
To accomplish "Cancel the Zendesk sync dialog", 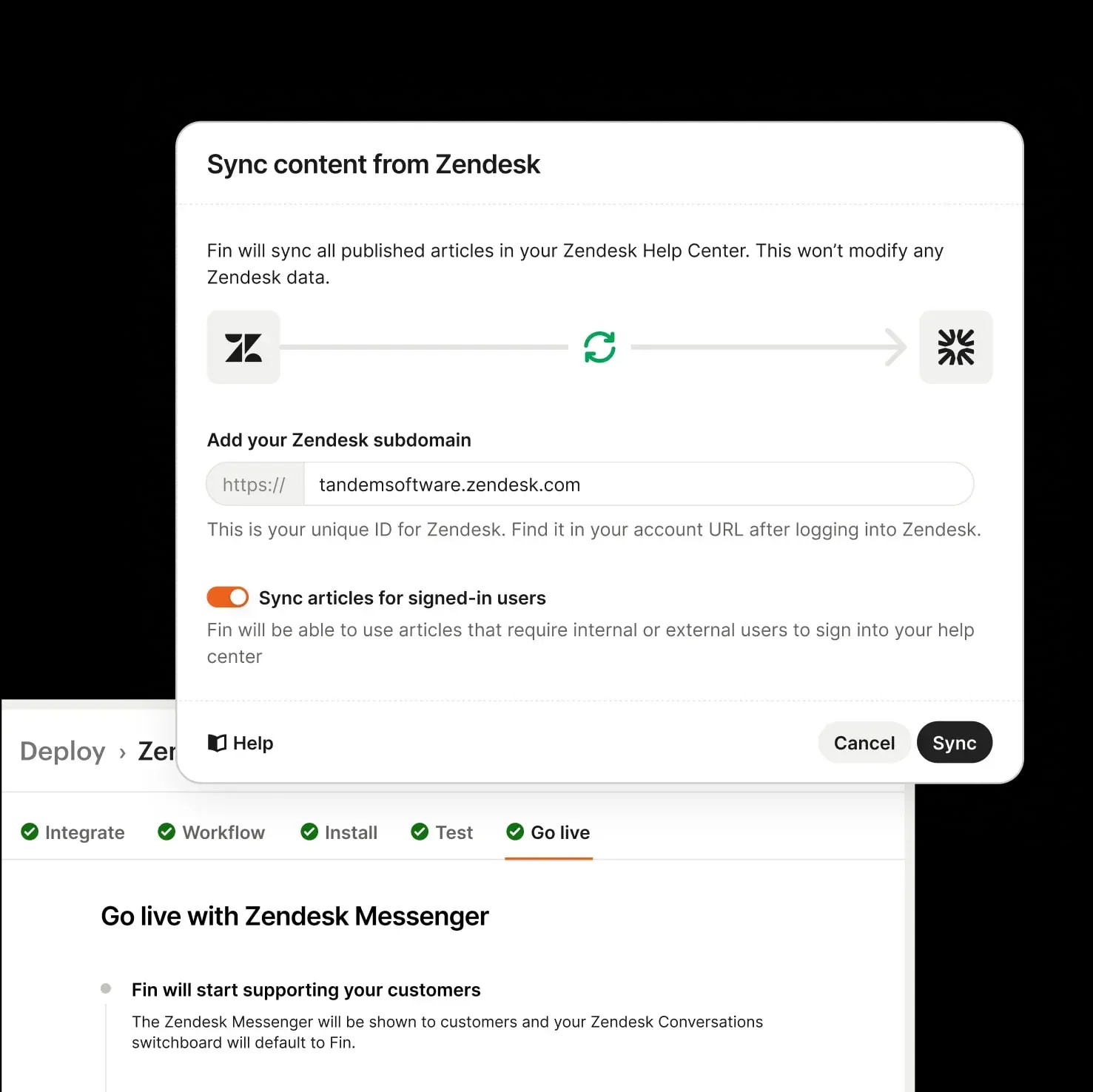I will point(864,743).
